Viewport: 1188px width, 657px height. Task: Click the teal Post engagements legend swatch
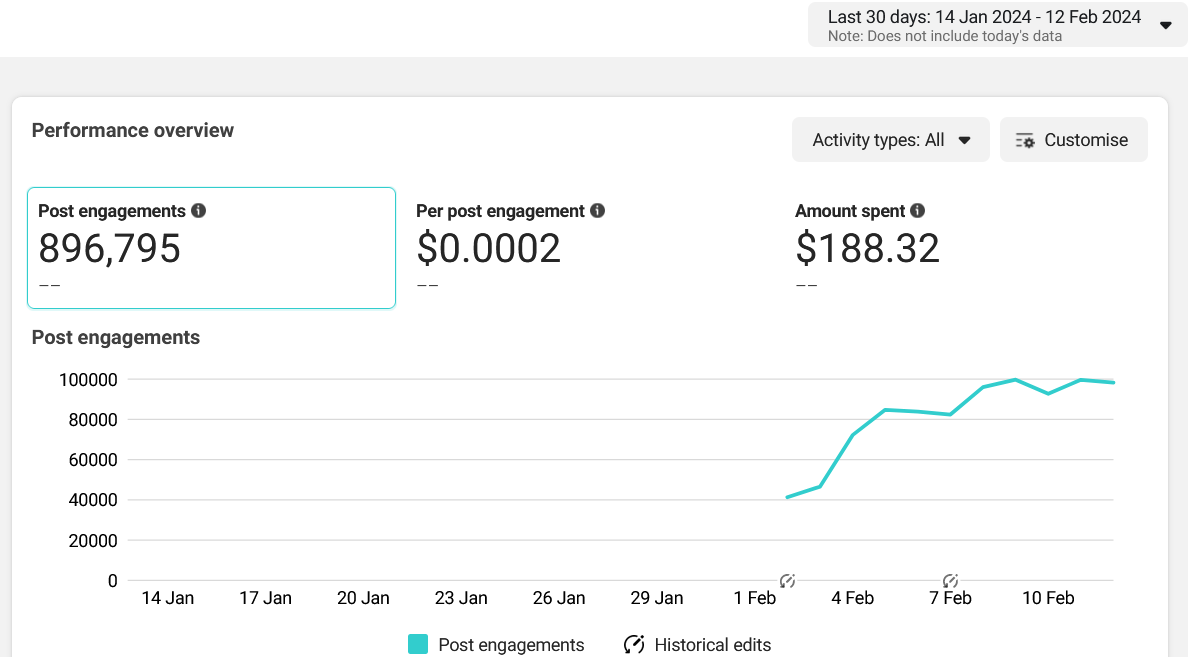pos(417,644)
